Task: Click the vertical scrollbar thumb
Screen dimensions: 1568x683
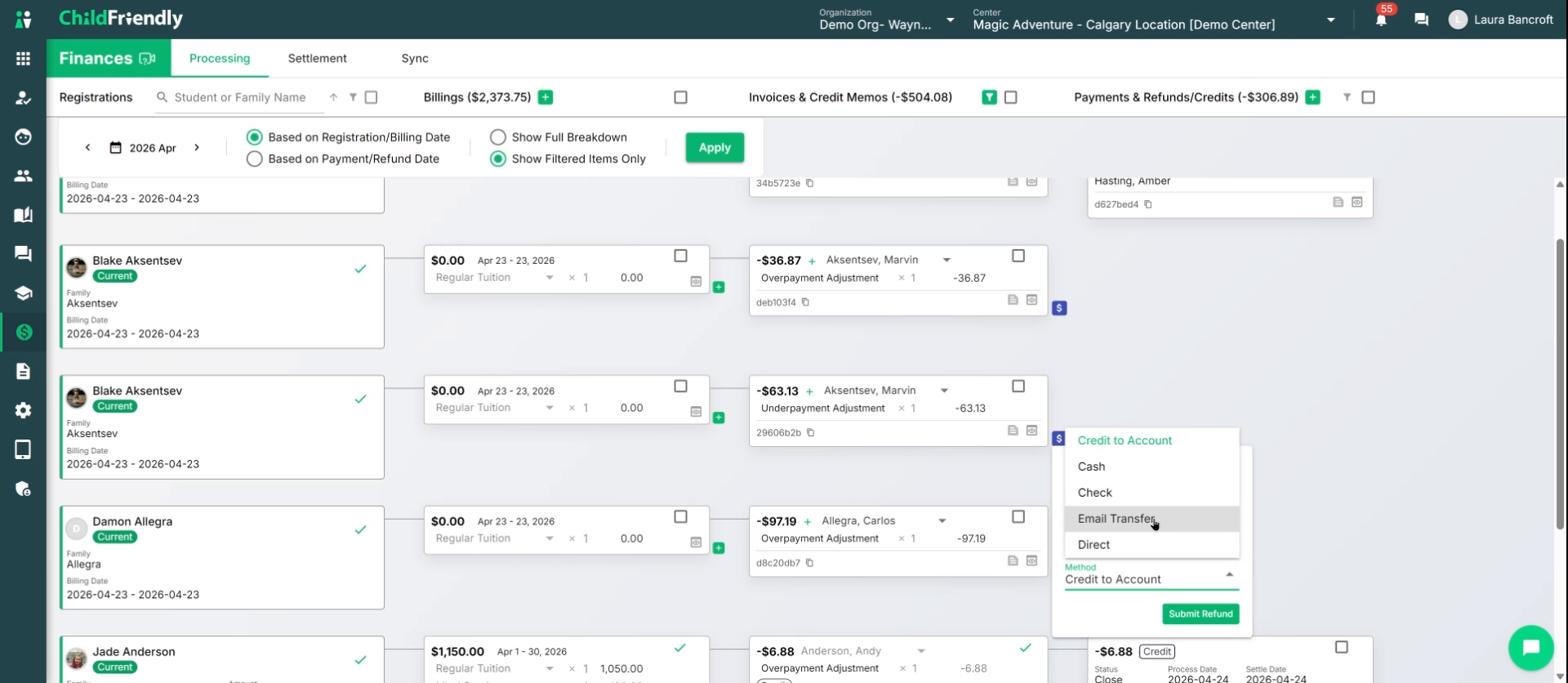Action: (1560, 384)
